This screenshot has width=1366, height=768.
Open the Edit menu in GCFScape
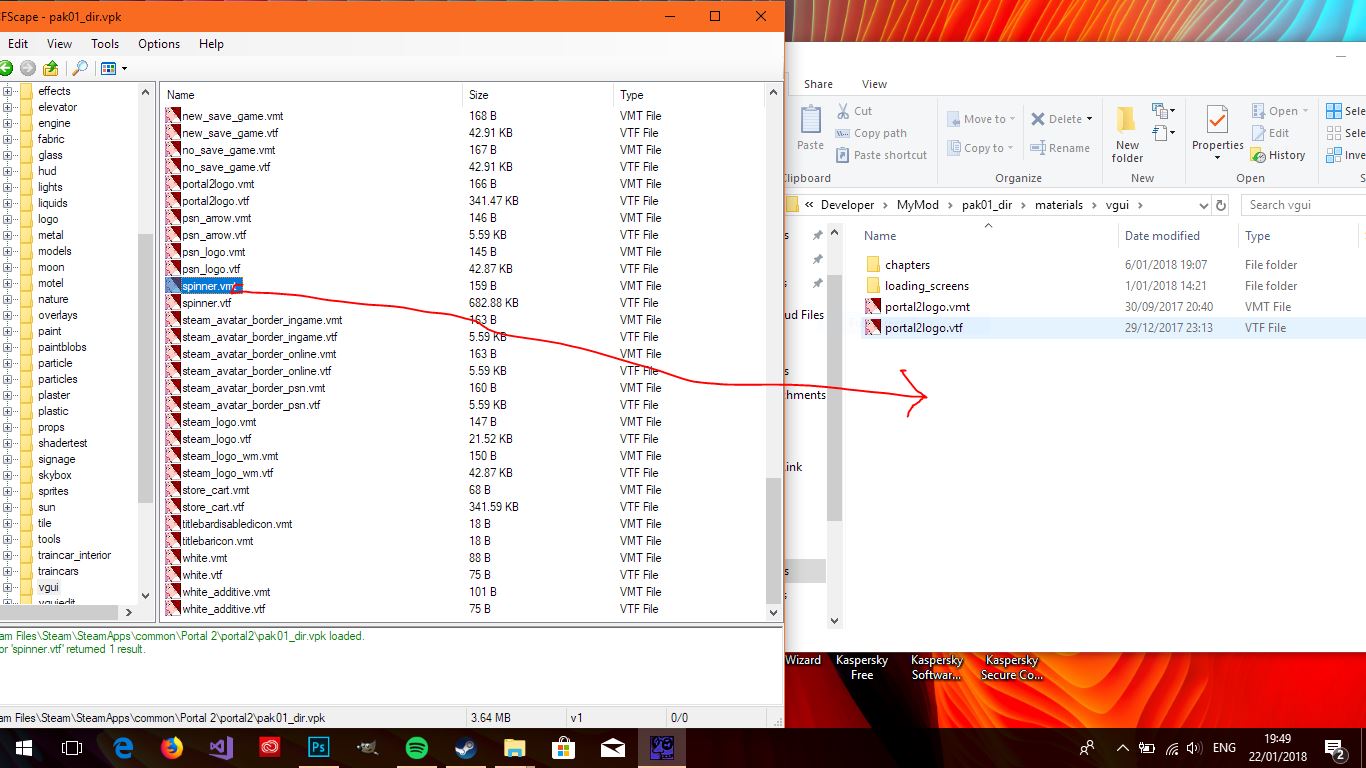(x=18, y=44)
